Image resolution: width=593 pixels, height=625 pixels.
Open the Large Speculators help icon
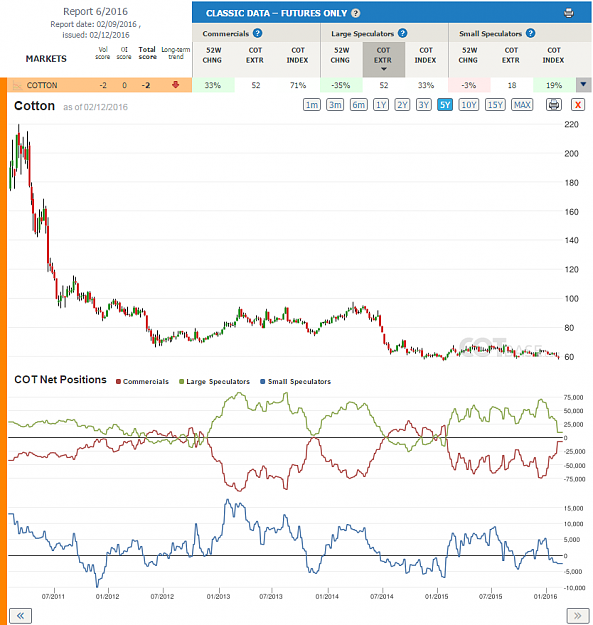coord(403,33)
